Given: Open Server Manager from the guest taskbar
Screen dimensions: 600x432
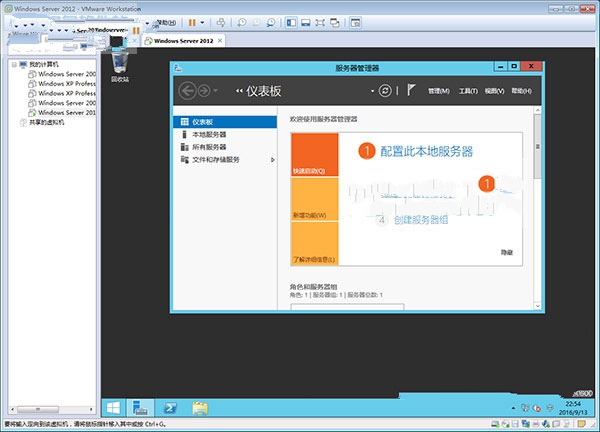Looking at the screenshot, I should tap(140, 408).
